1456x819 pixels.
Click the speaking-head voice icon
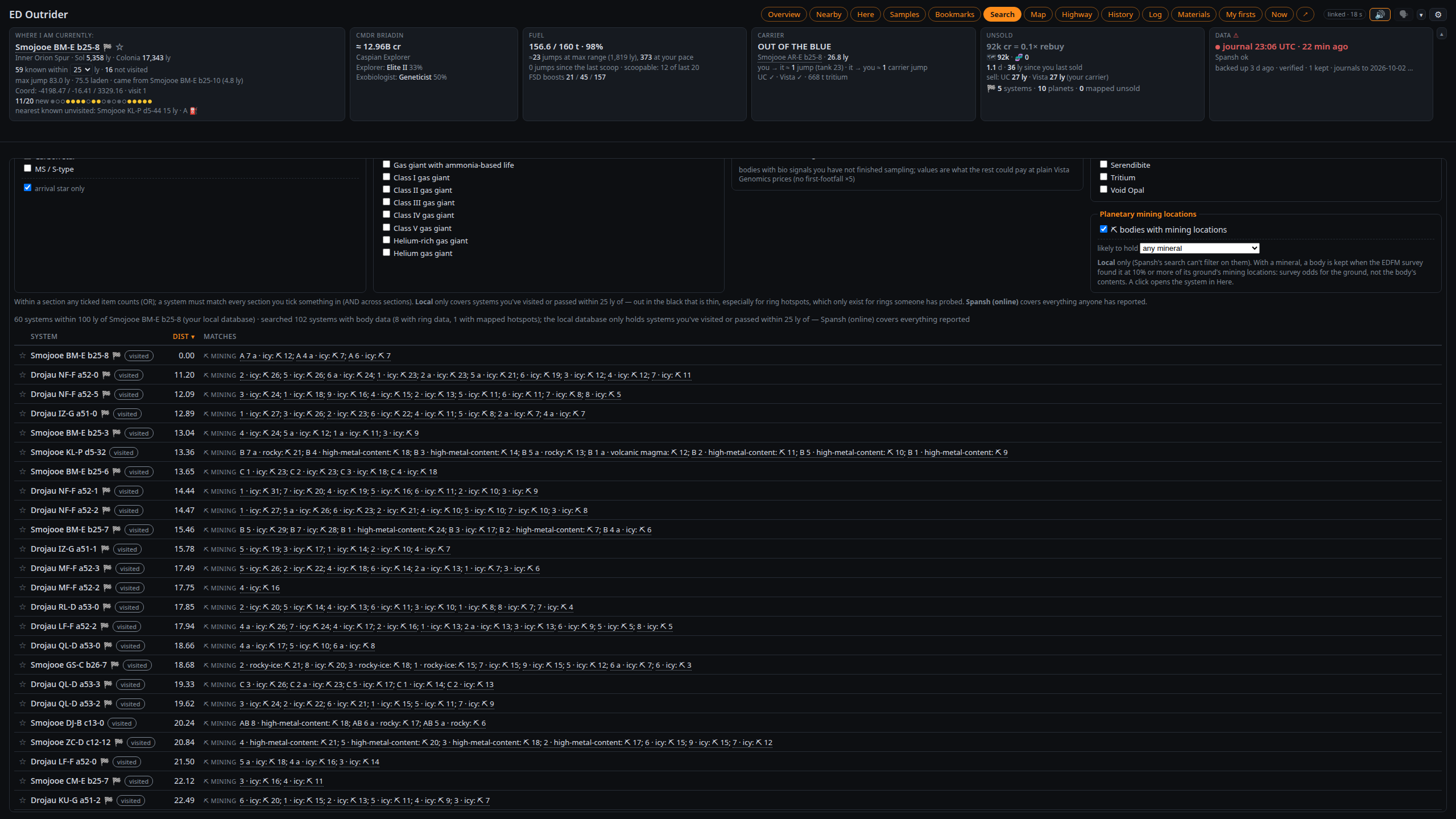[1403, 15]
